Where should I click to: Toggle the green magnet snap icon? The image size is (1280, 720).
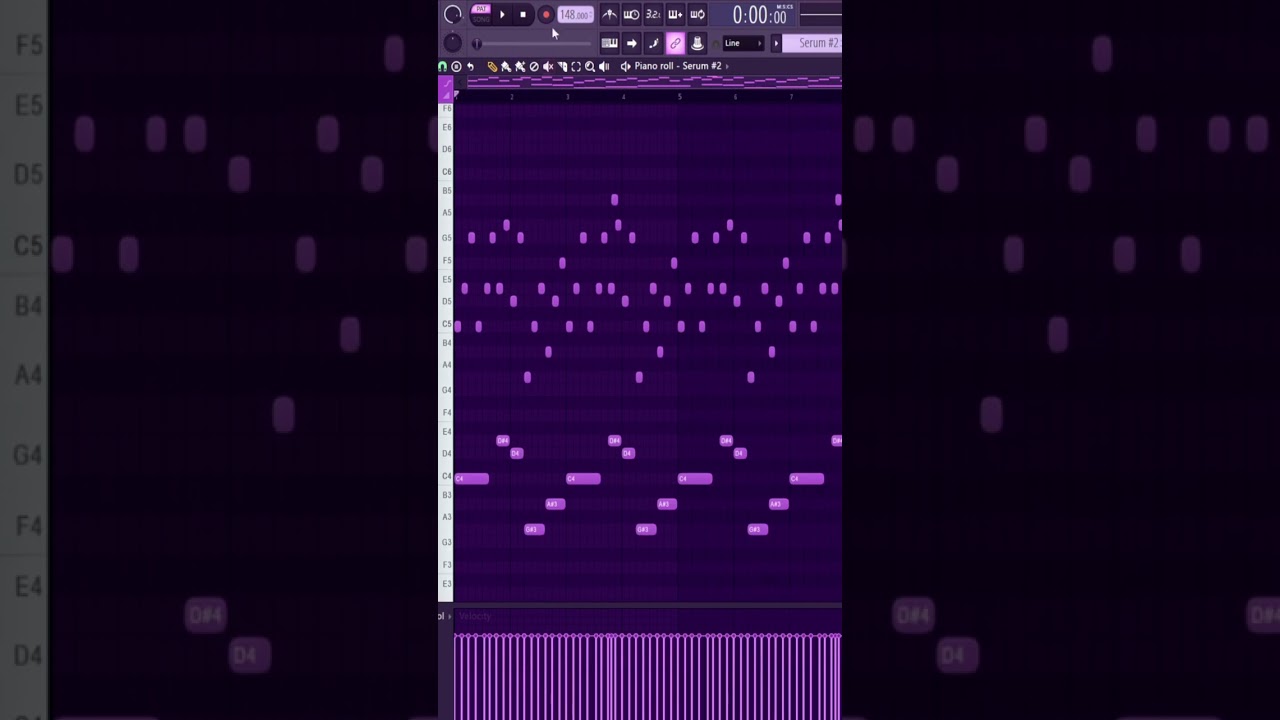[443, 66]
